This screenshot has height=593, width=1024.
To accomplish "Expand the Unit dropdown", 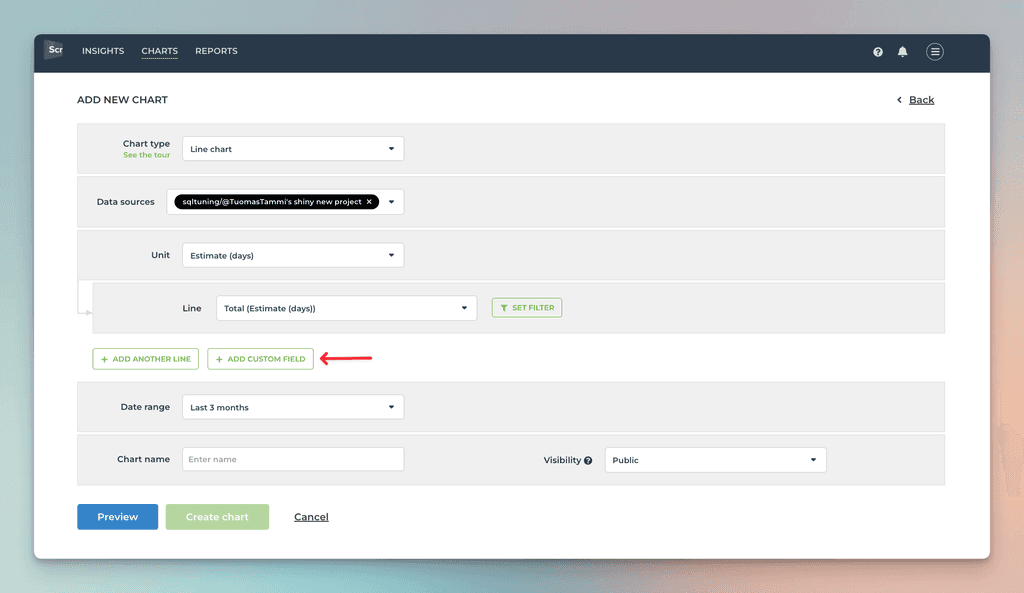I will [292, 254].
